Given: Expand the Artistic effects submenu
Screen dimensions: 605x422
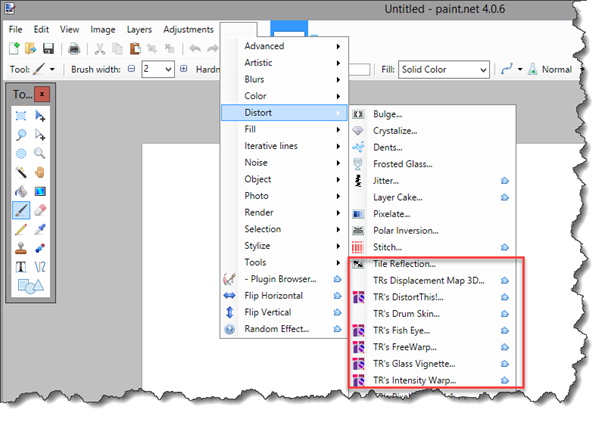Looking at the screenshot, I should click(x=284, y=63).
